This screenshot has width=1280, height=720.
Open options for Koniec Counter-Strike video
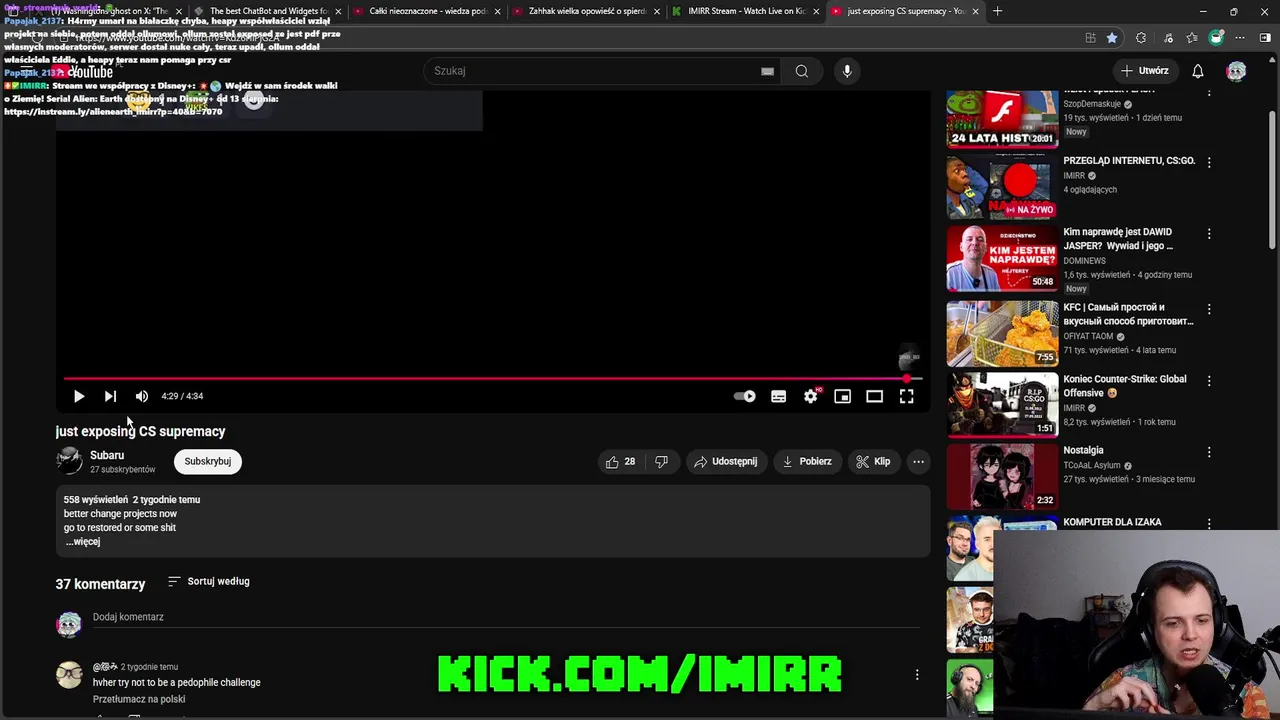point(1209,381)
